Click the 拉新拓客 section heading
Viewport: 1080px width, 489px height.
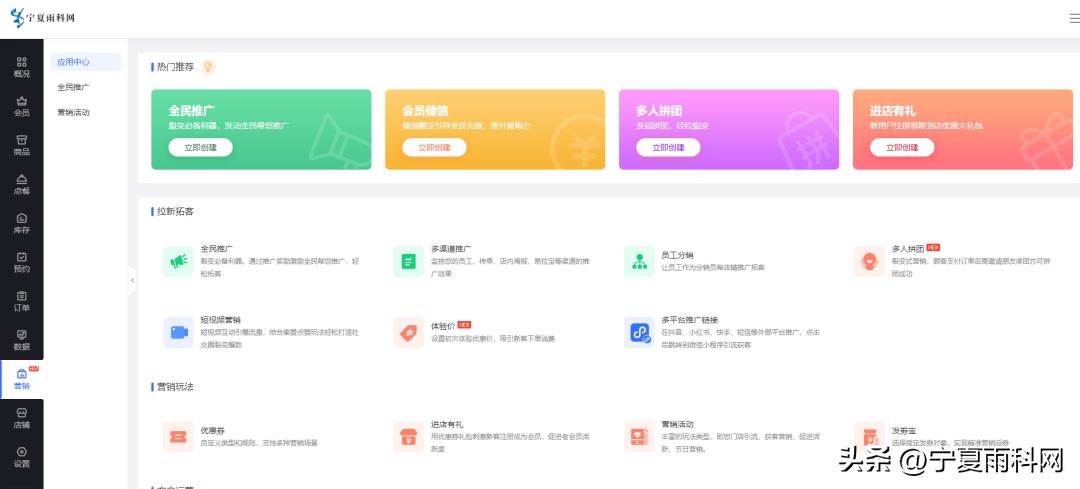(175, 211)
